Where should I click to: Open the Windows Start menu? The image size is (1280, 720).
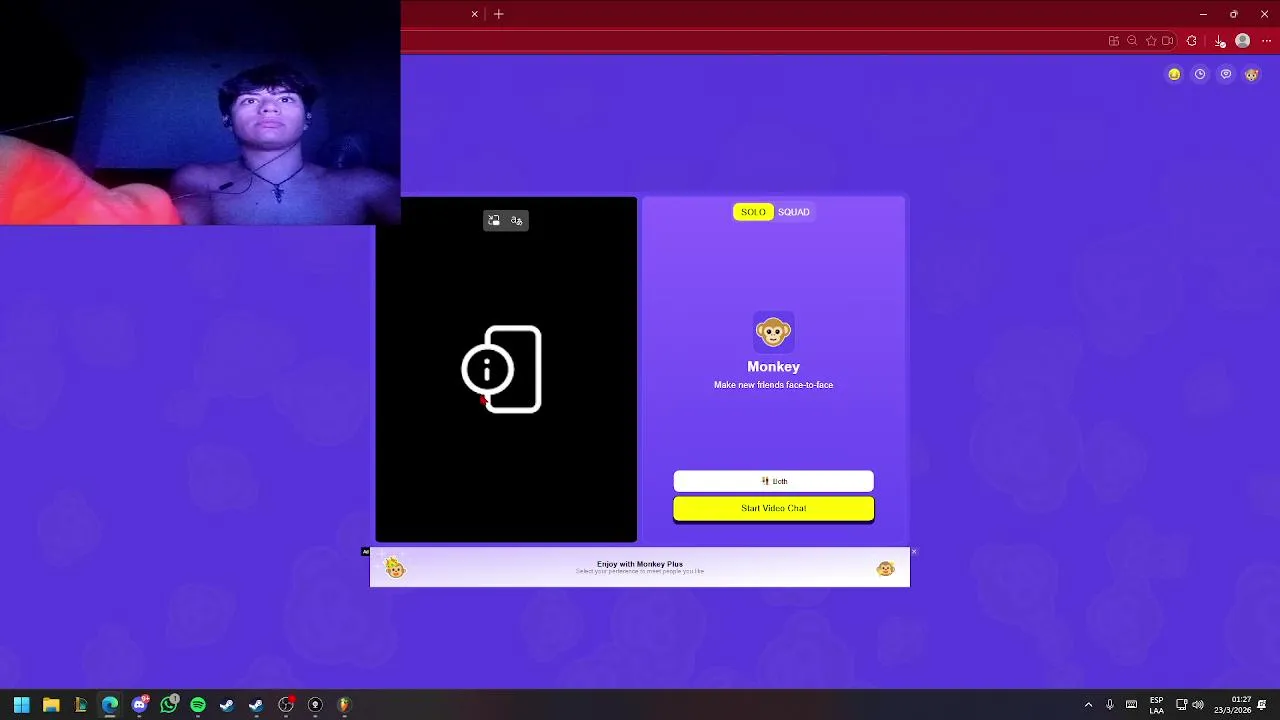pos(22,705)
